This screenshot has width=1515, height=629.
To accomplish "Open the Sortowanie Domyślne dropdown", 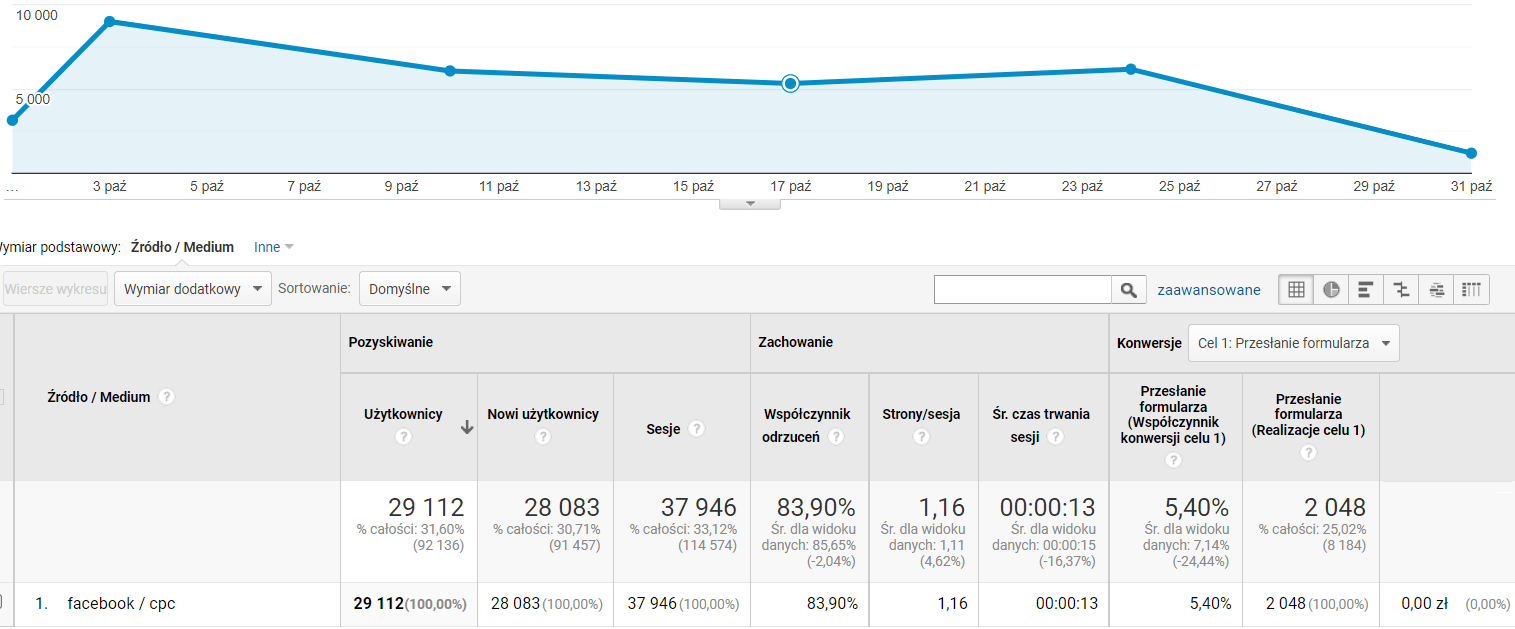I will point(409,289).
